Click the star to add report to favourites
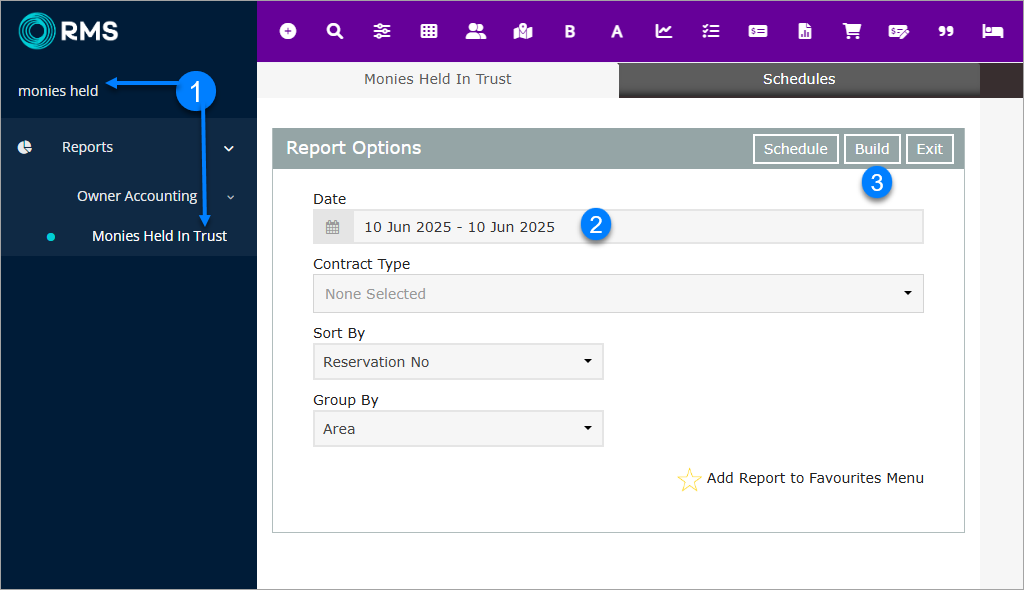The image size is (1024, 590). coord(689,479)
